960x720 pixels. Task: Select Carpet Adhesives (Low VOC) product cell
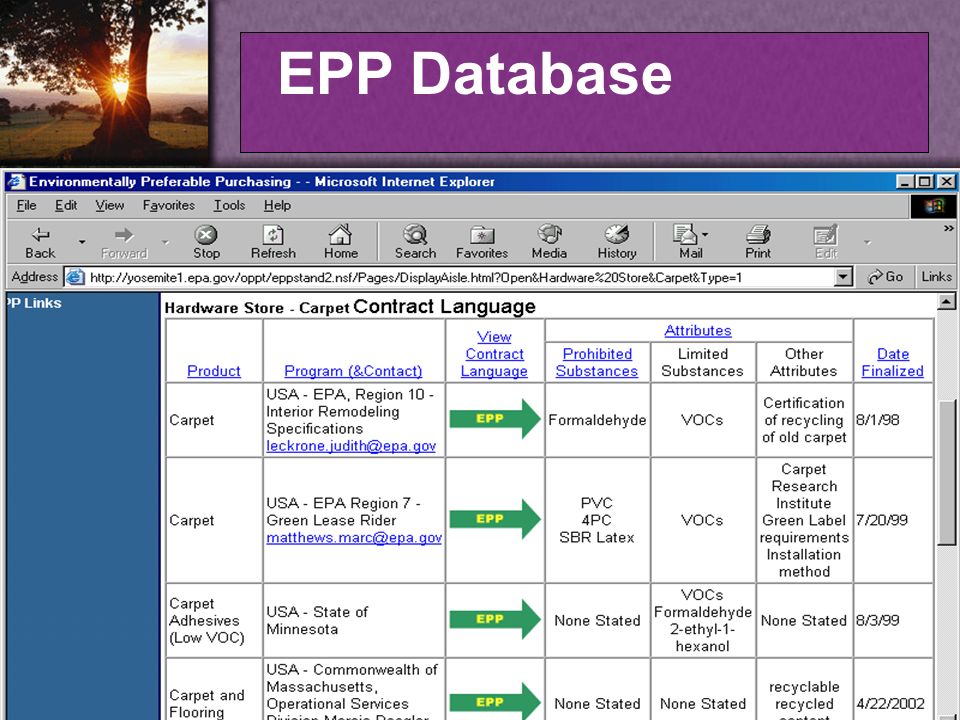214,620
